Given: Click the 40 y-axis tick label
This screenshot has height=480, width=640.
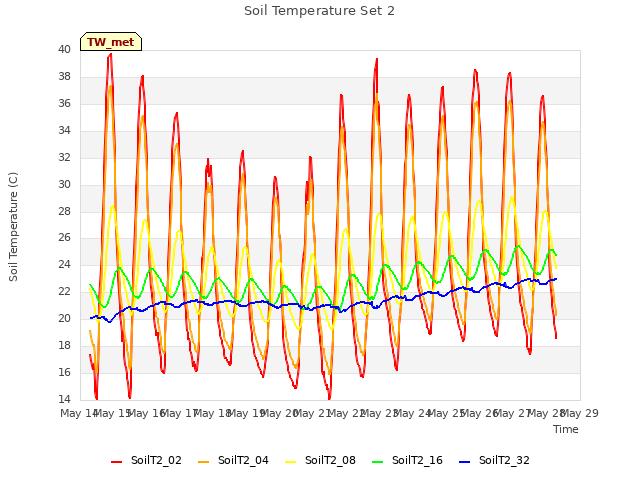Looking at the screenshot, I should [64, 50].
